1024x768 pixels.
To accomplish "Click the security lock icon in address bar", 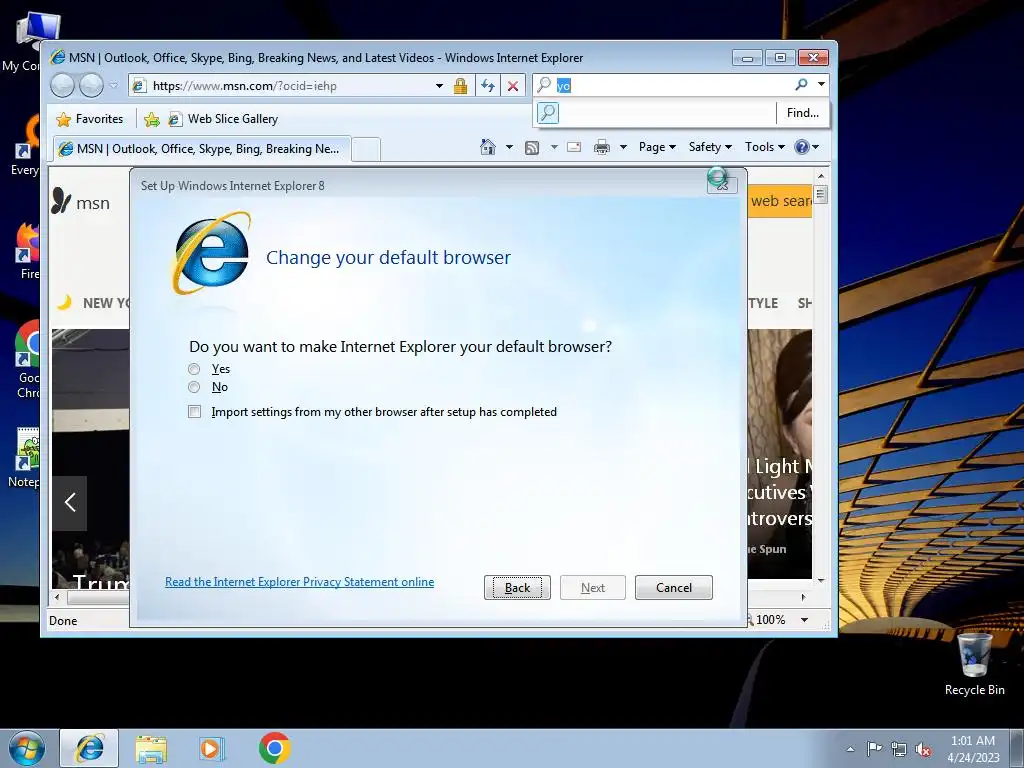I will pyautogui.click(x=460, y=86).
